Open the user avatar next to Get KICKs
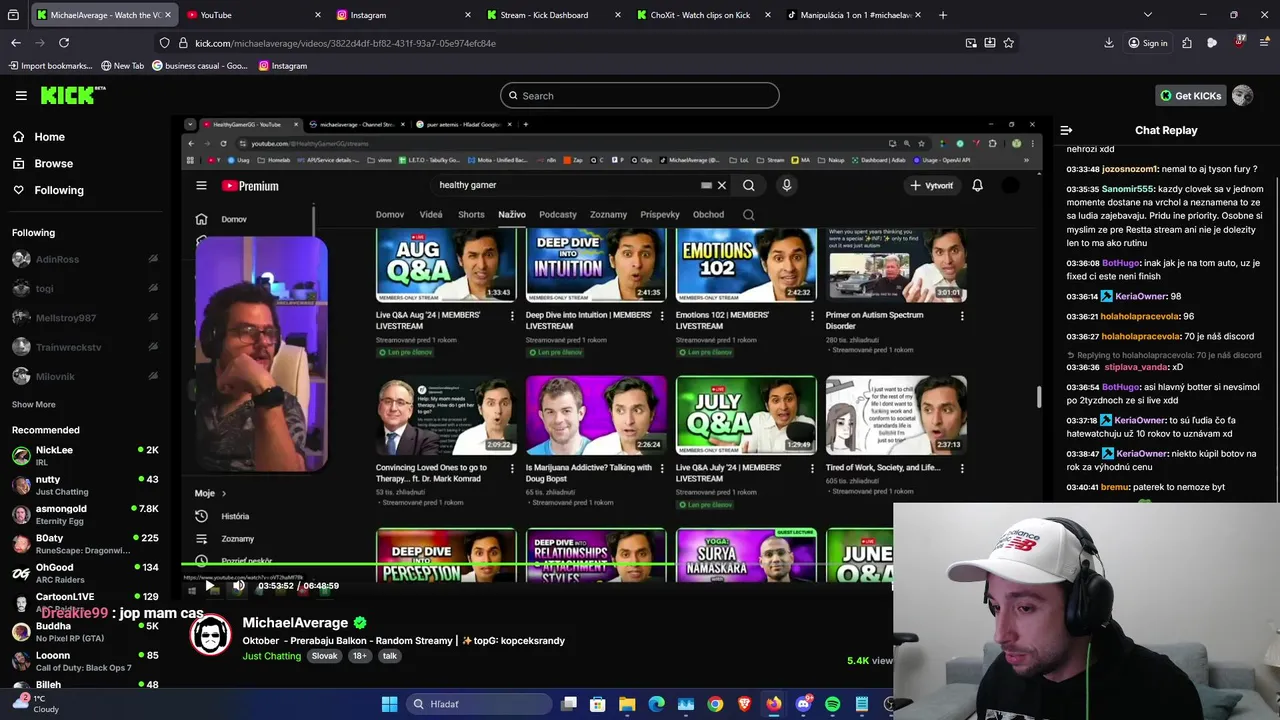The width and height of the screenshot is (1280, 720). (x=1242, y=95)
